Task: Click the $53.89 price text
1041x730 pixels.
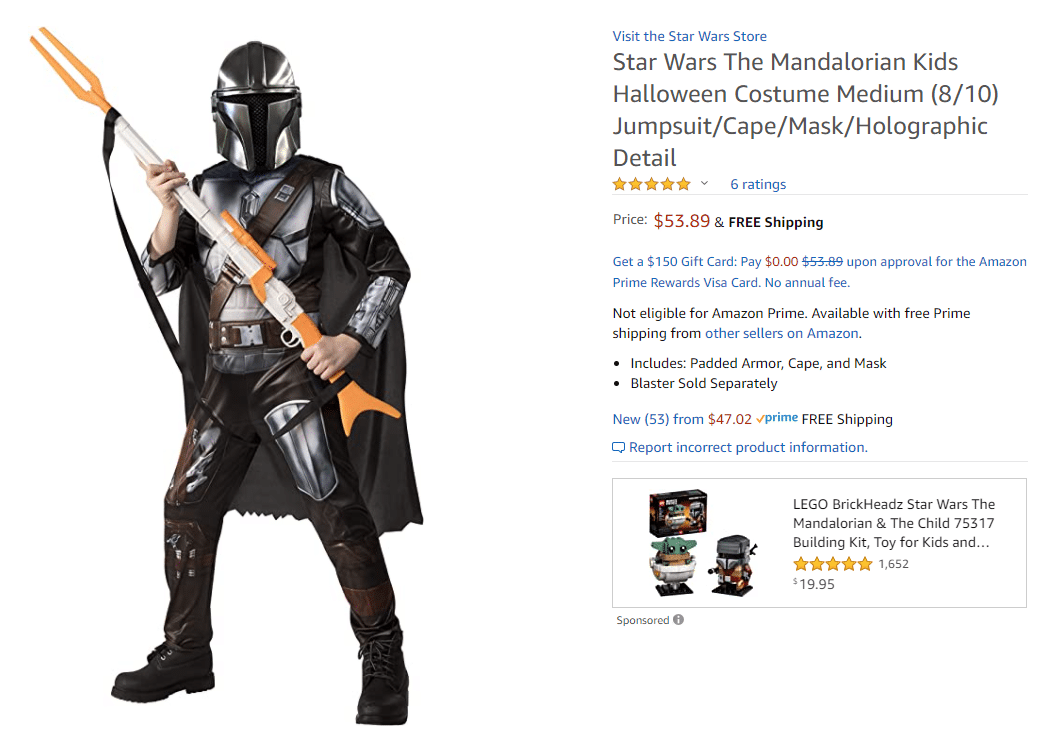Action: [x=681, y=221]
